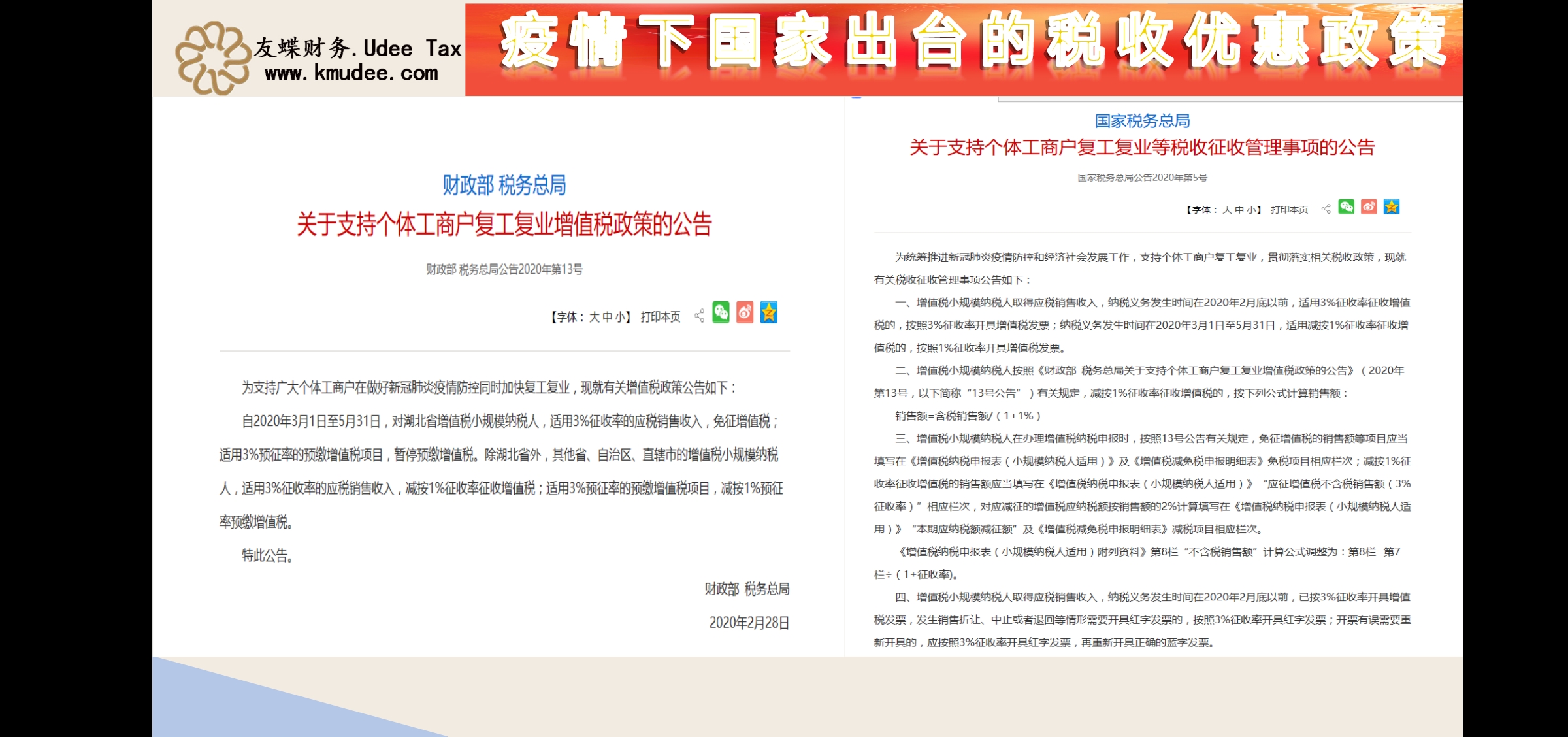The height and width of the screenshot is (737, 1568).
Task: Click the WeChat share icon on 2020年第13号 page
Action: pyautogui.click(x=721, y=312)
